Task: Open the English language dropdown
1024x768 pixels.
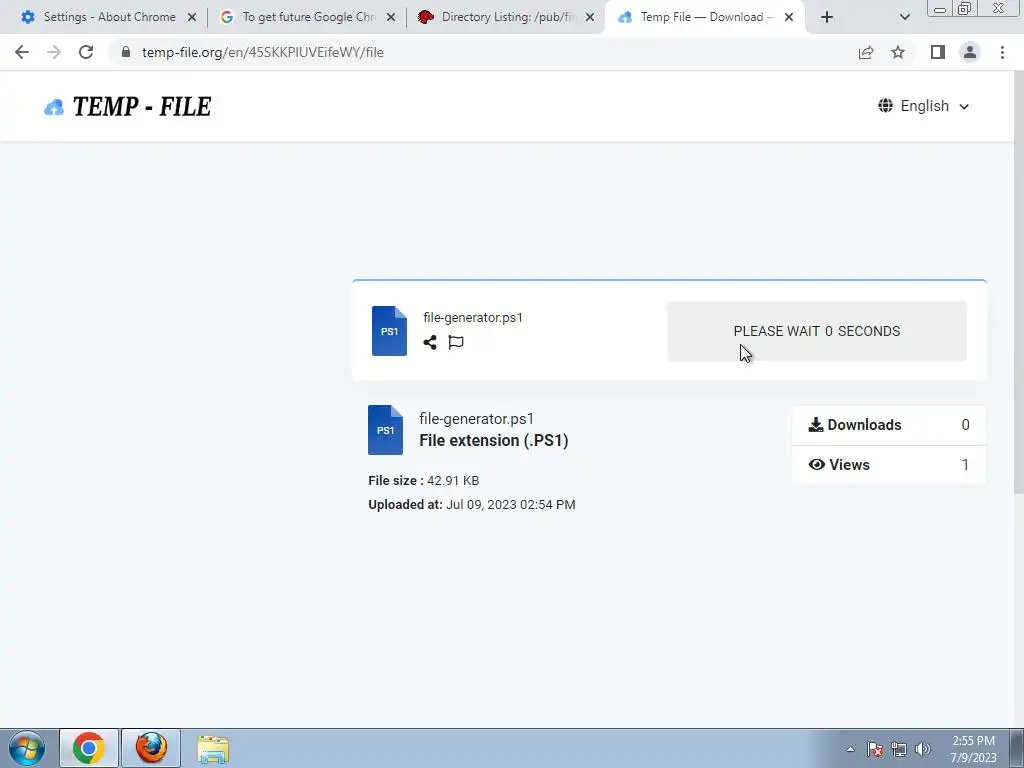Action: pyautogui.click(x=923, y=106)
